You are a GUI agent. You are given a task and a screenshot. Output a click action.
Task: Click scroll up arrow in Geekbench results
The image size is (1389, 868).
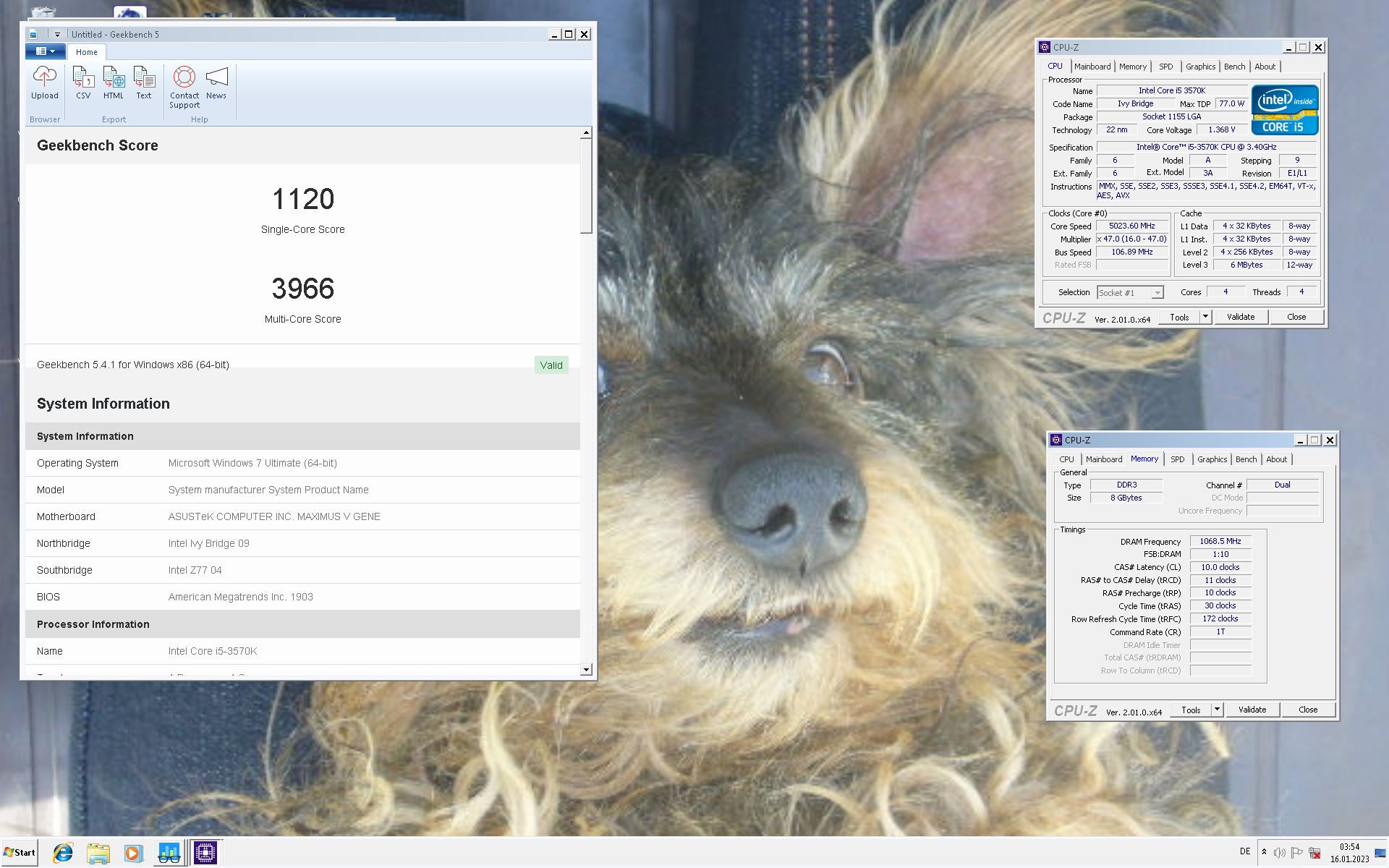click(x=586, y=133)
